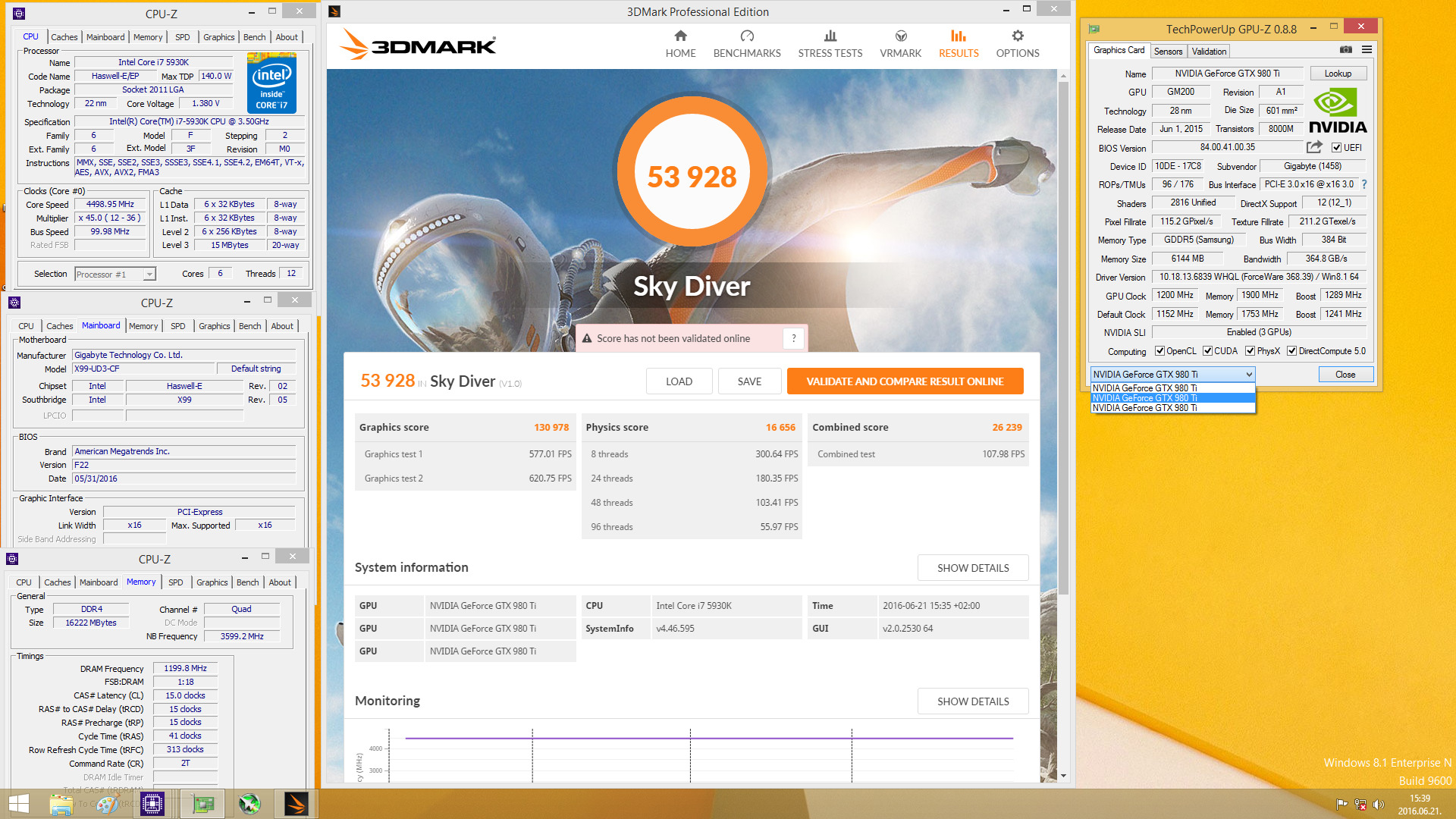Click the Combined score value 26 239
Screen dimensions: 1456x819
(1007, 428)
